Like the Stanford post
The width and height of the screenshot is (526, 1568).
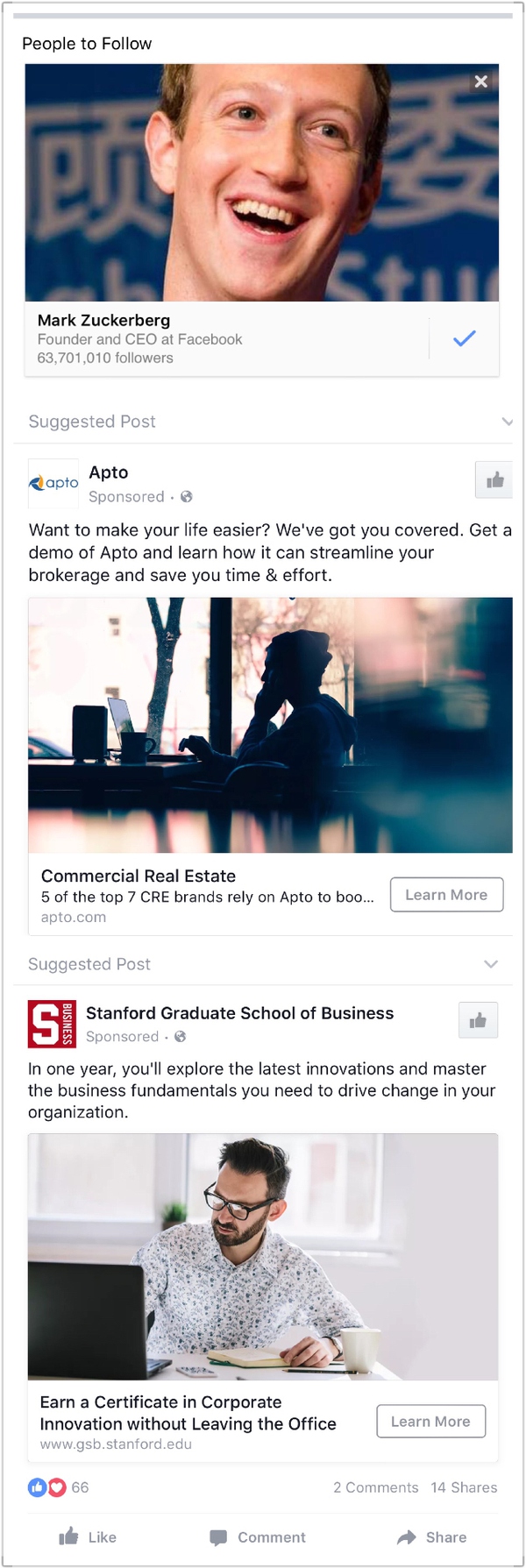point(88,1537)
